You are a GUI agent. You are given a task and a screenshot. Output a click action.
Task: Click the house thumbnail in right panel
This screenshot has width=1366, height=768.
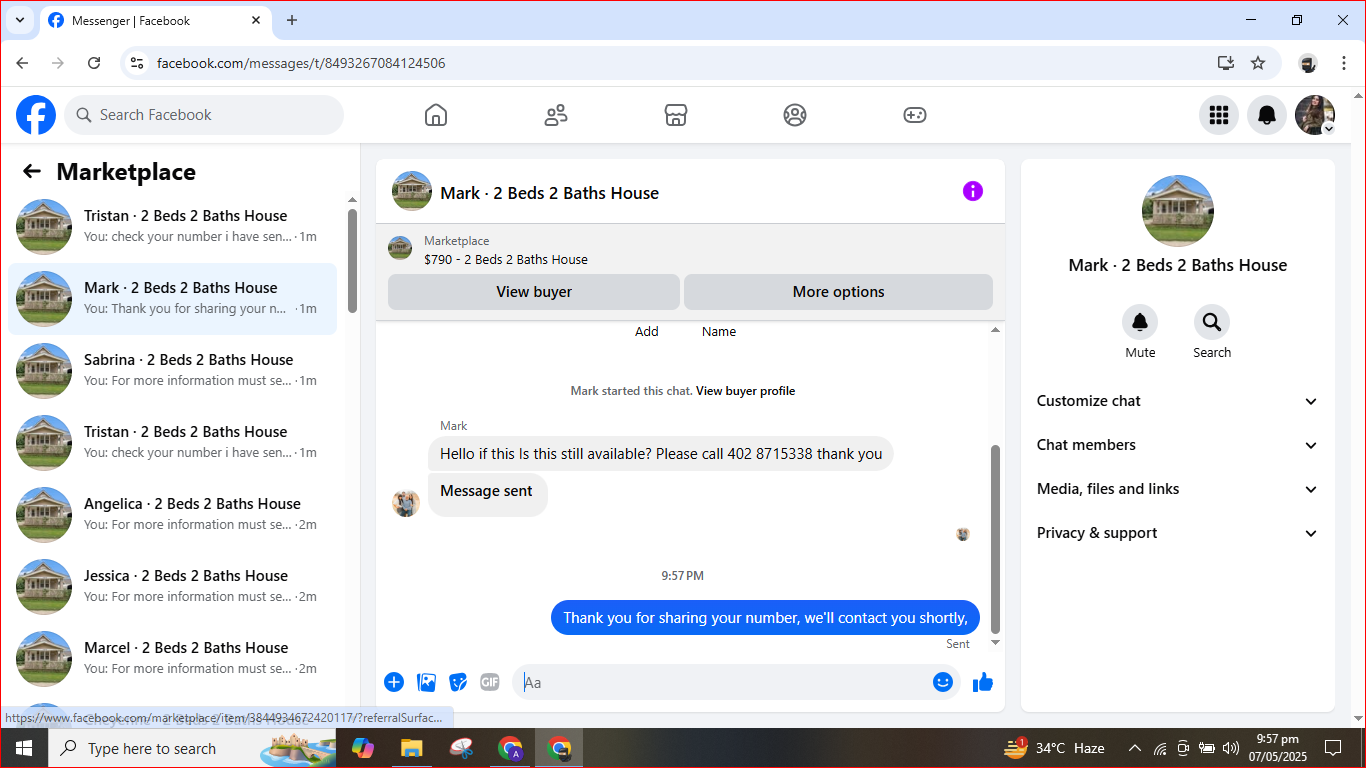tap(1178, 211)
